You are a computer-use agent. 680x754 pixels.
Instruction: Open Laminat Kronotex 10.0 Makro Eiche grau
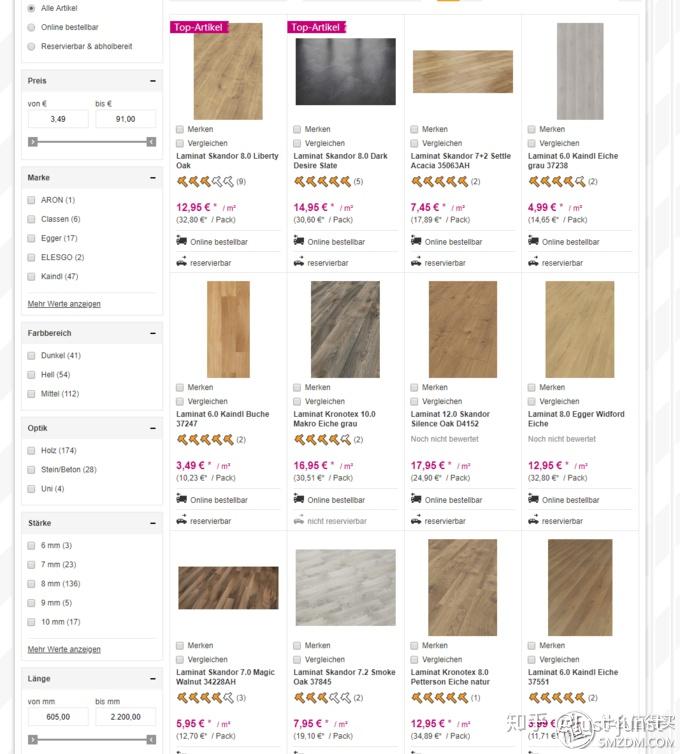(x=334, y=419)
